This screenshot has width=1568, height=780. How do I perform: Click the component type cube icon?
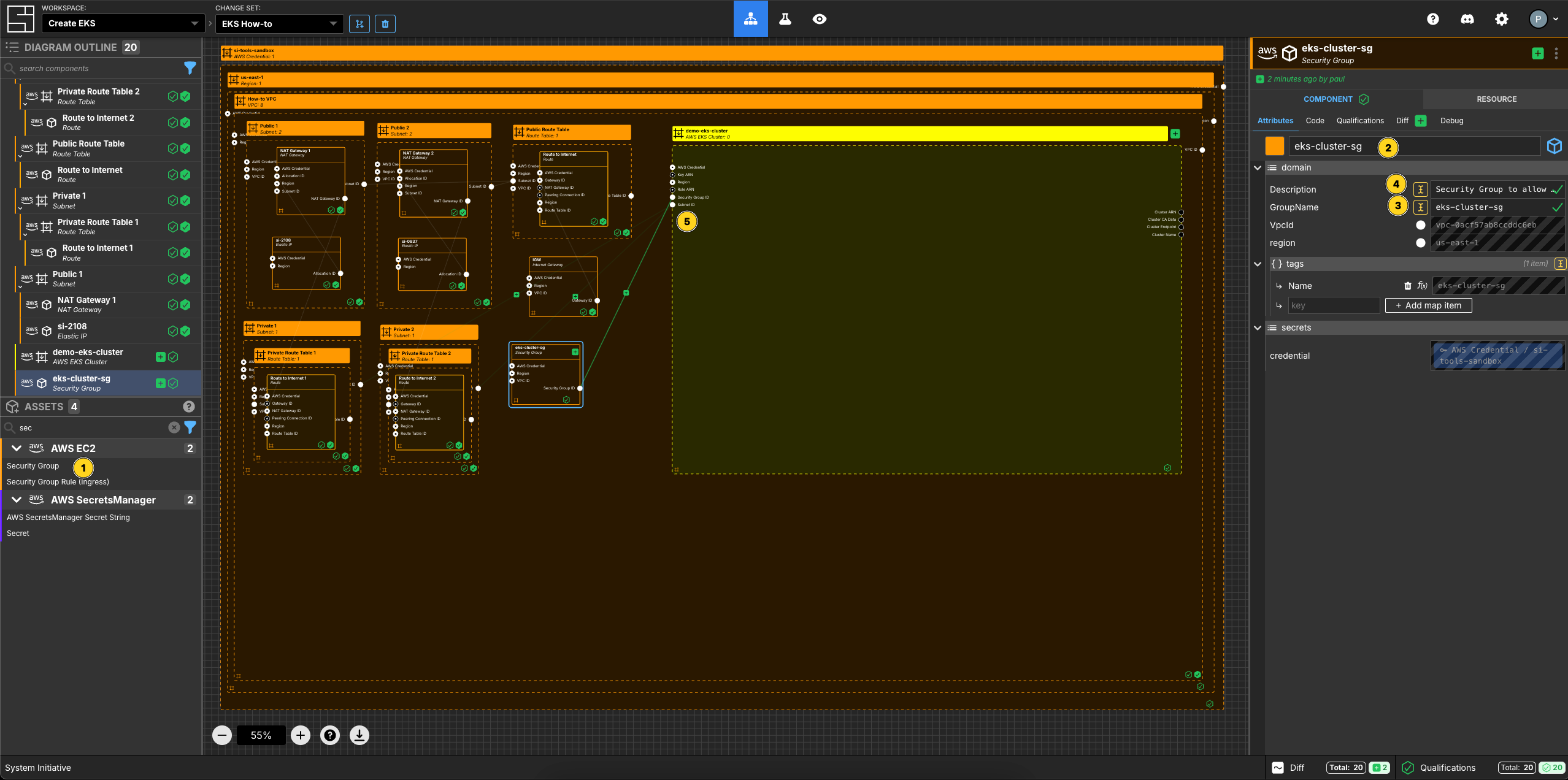point(1554,146)
